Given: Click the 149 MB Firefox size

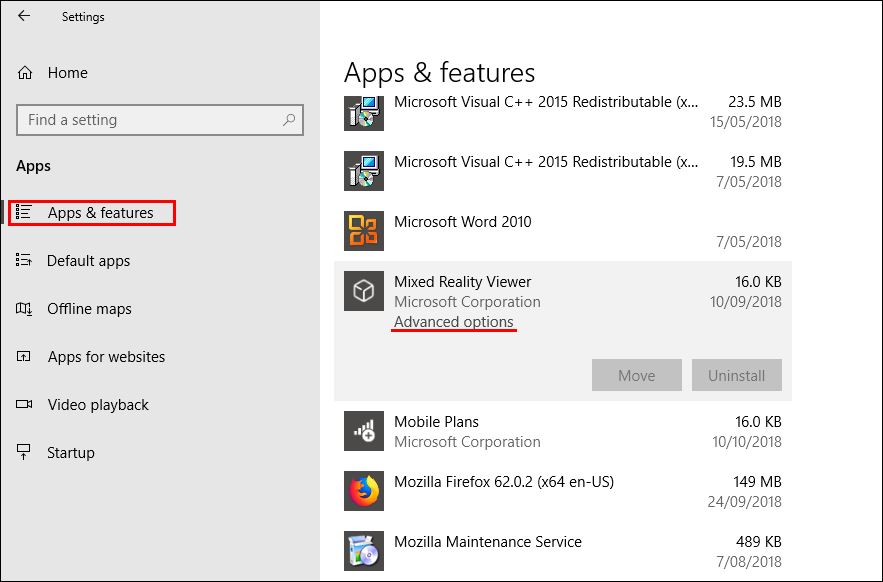Looking at the screenshot, I should (x=757, y=482).
